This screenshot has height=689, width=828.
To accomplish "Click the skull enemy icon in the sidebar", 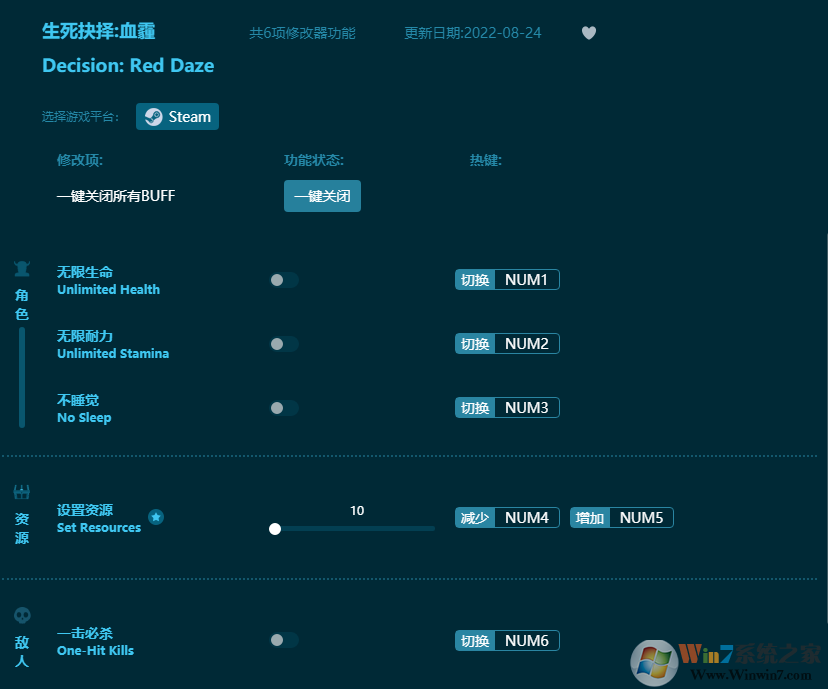I will point(21,615).
